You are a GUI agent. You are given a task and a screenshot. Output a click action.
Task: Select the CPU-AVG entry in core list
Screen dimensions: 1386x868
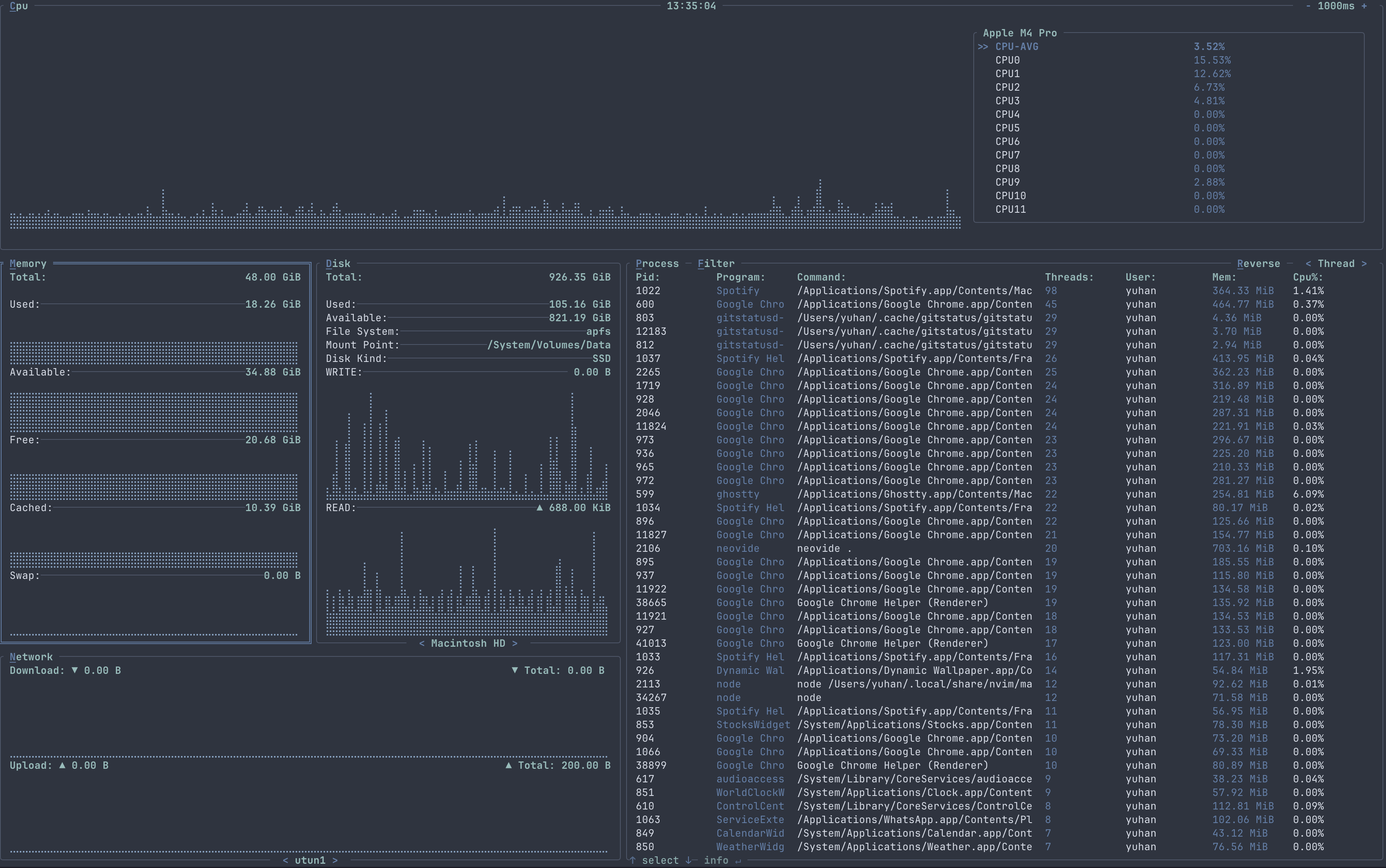1016,46
